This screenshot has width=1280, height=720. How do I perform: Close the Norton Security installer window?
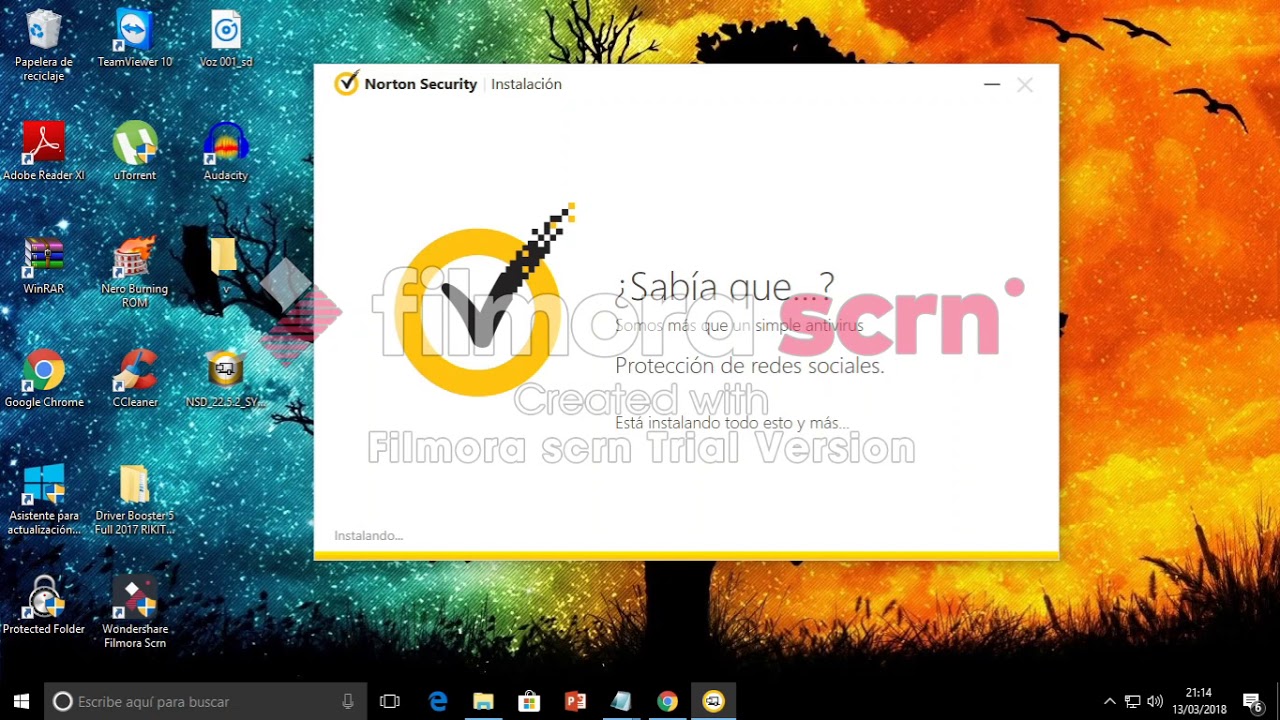1025,85
